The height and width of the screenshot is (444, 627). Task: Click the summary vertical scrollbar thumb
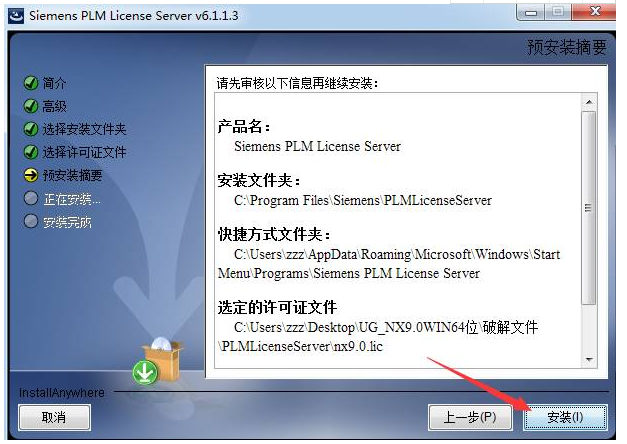click(589, 208)
